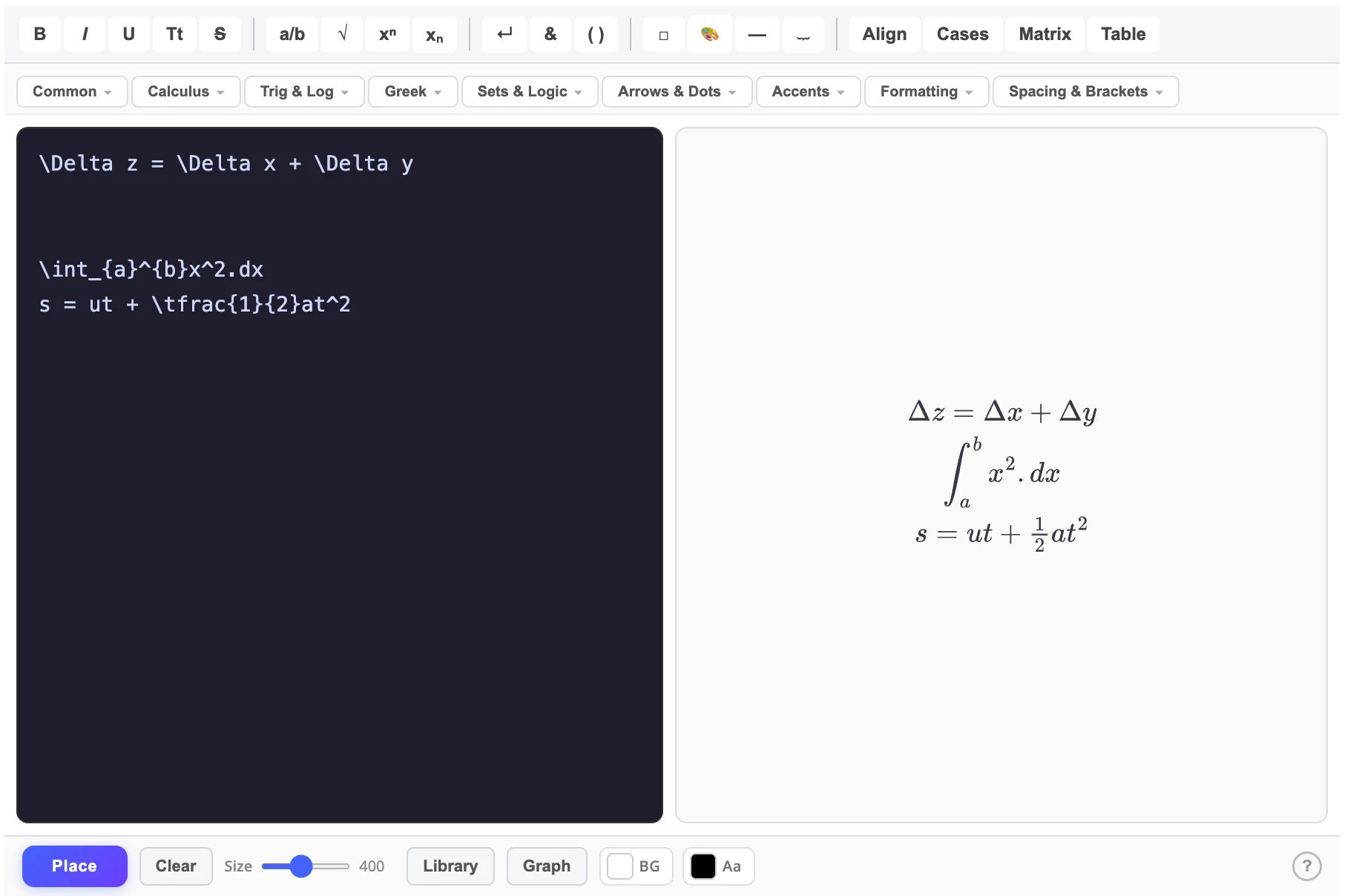The width and height of the screenshot is (1362, 896).
Task: Insert an Align environment
Action: point(885,34)
